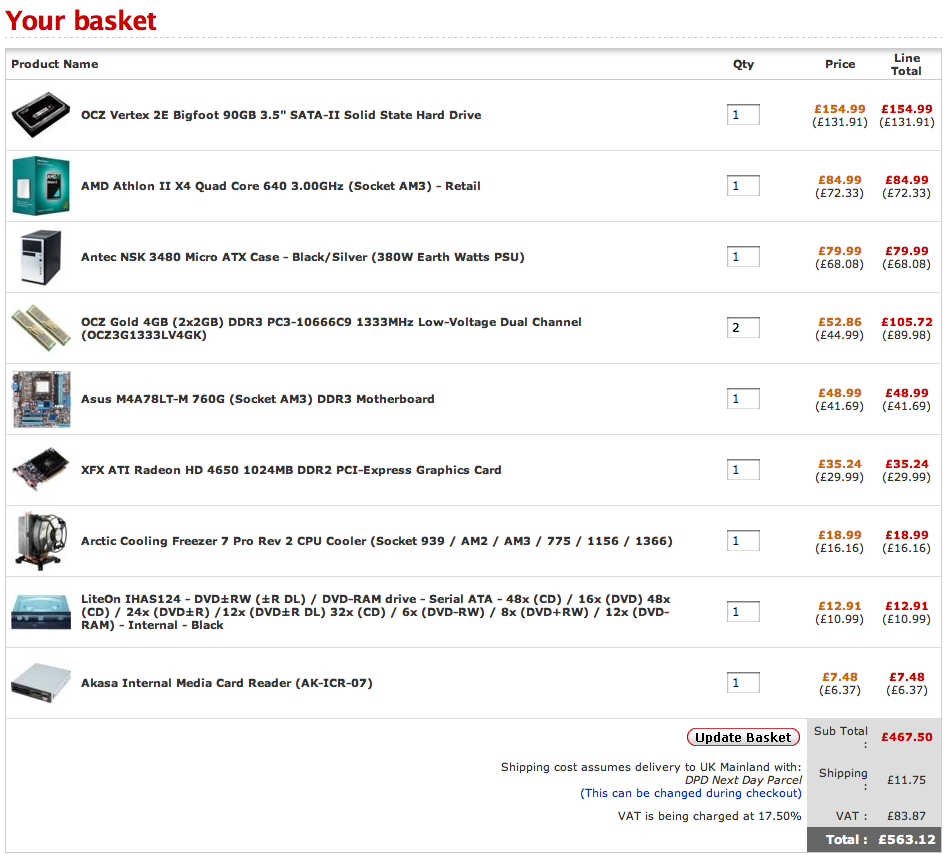Click the LiteOn DVD drive image
This screenshot has height=855, width=946.
point(41,612)
